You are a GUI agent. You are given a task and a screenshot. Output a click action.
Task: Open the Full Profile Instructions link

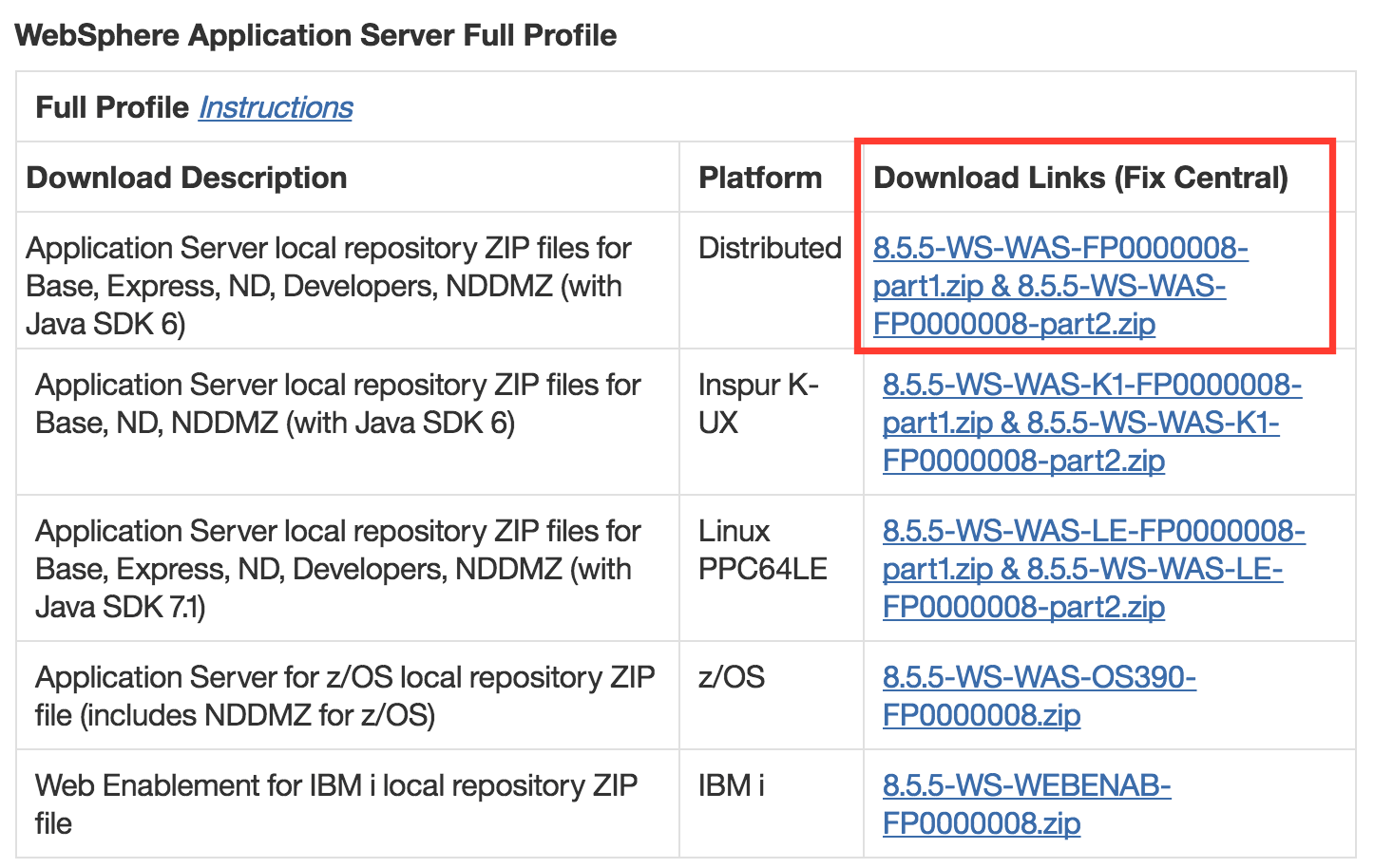point(276,107)
